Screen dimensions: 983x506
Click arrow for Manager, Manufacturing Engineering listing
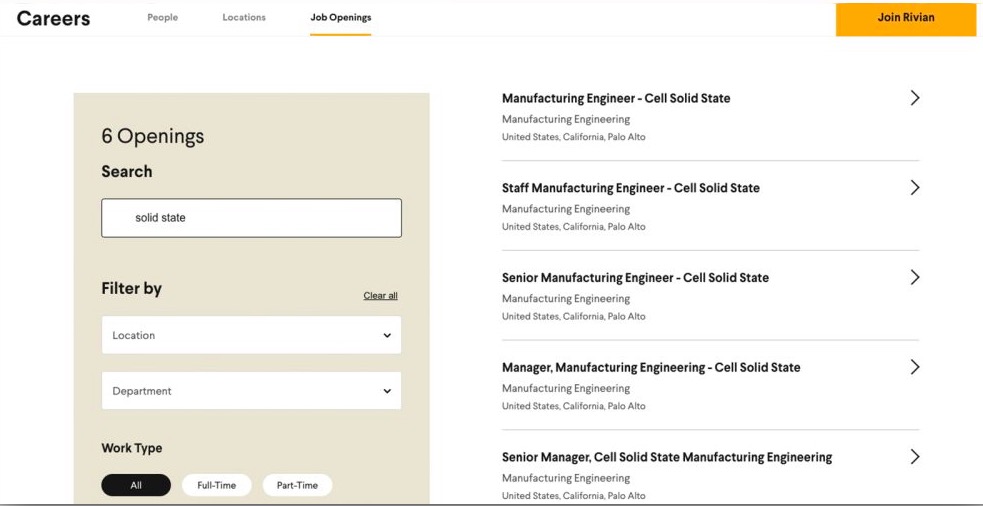click(x=914, y=367)
